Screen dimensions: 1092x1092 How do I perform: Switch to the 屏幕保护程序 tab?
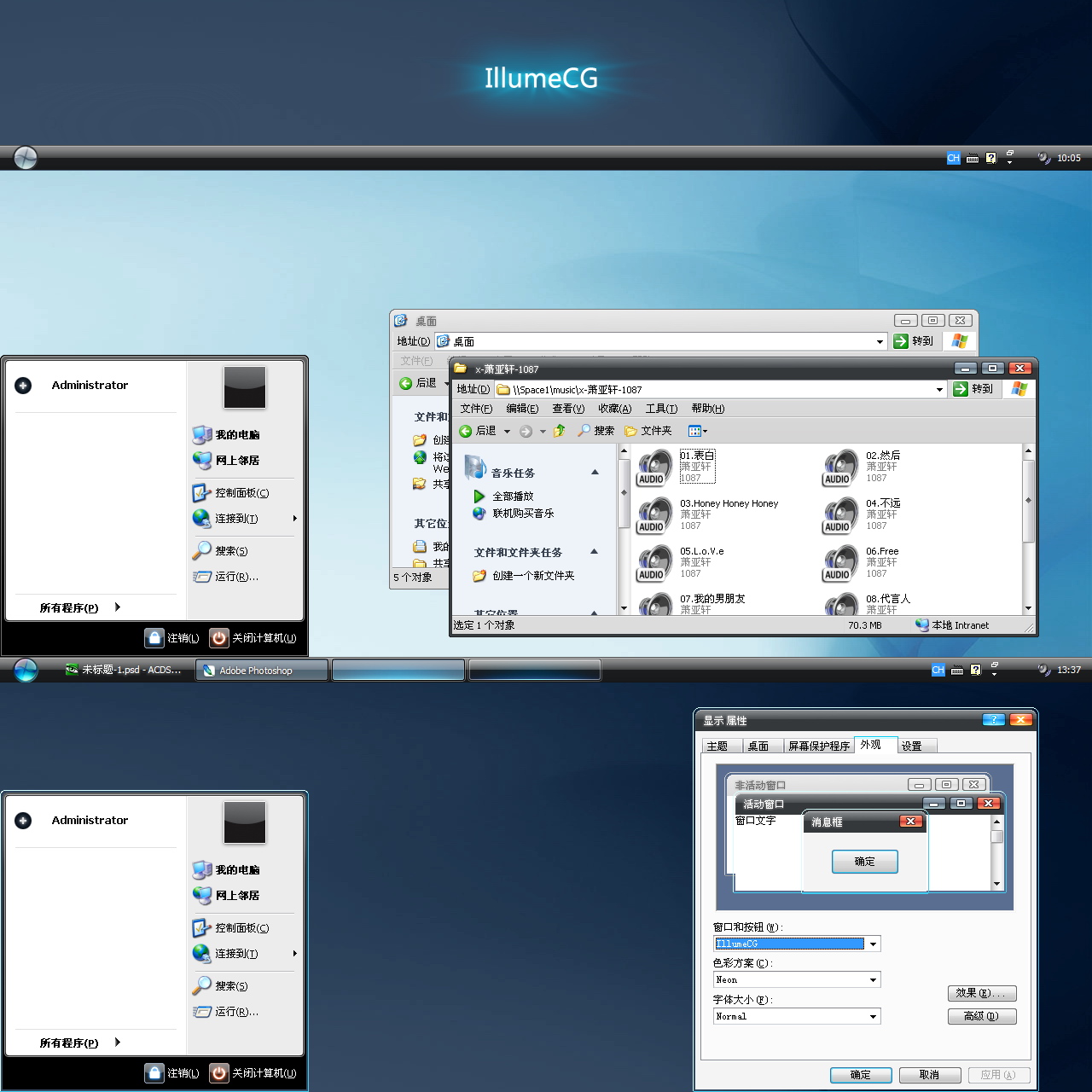tap(818, 746)
